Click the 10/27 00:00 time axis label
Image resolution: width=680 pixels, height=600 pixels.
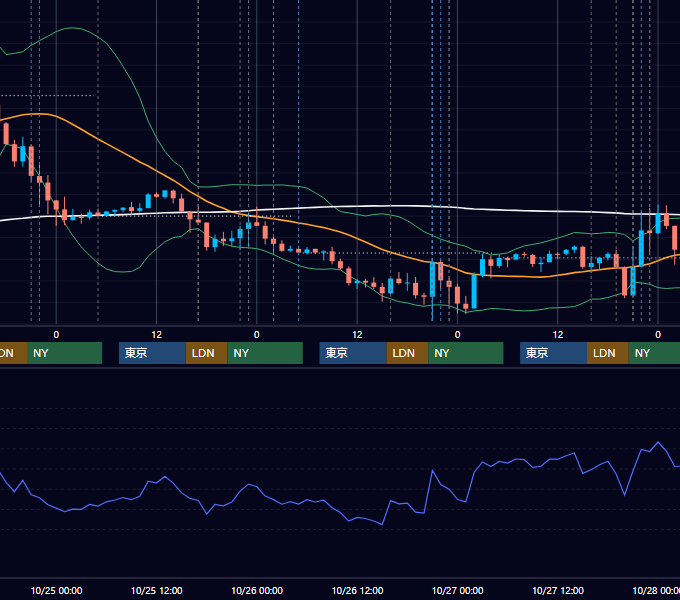(458, 590)
